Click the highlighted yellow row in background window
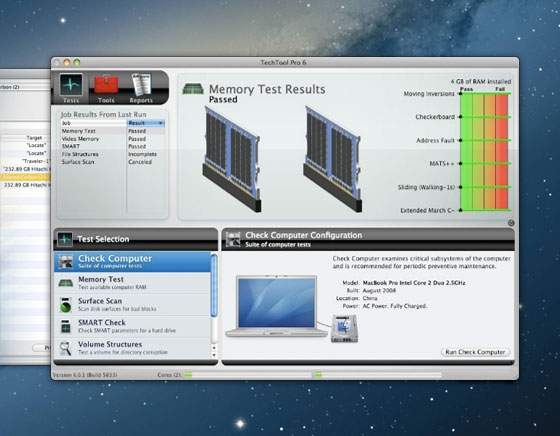 click(25, 177)
